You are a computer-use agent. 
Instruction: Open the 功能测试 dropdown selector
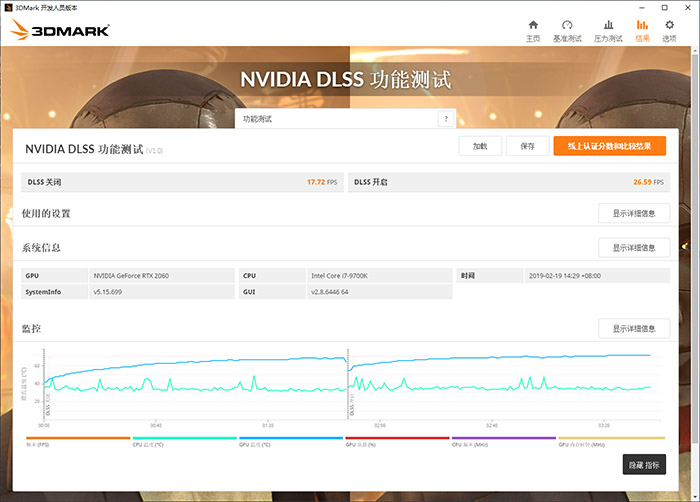pyautogui.click(x=345, y=119)
